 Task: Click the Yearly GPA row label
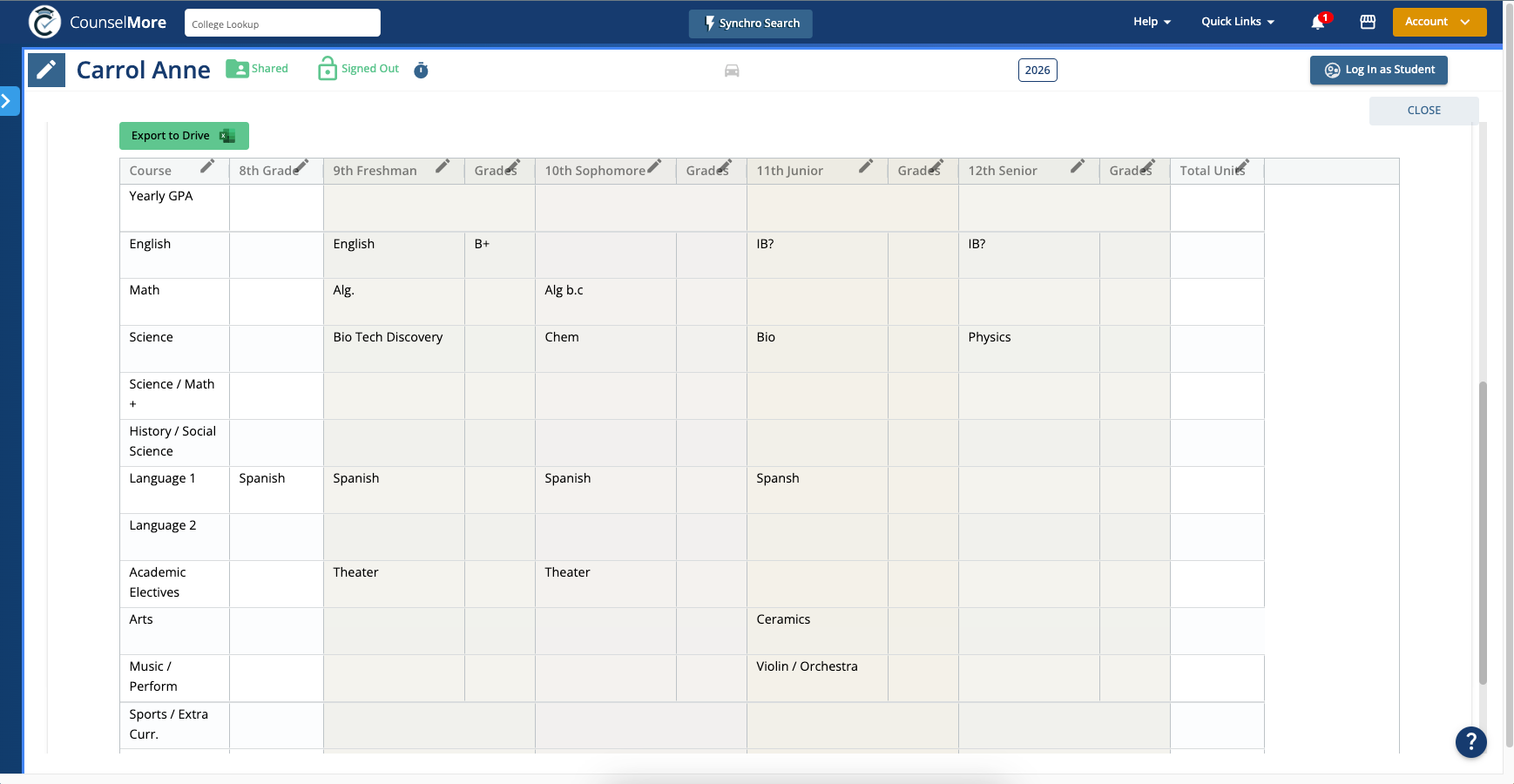click(161, 196)
